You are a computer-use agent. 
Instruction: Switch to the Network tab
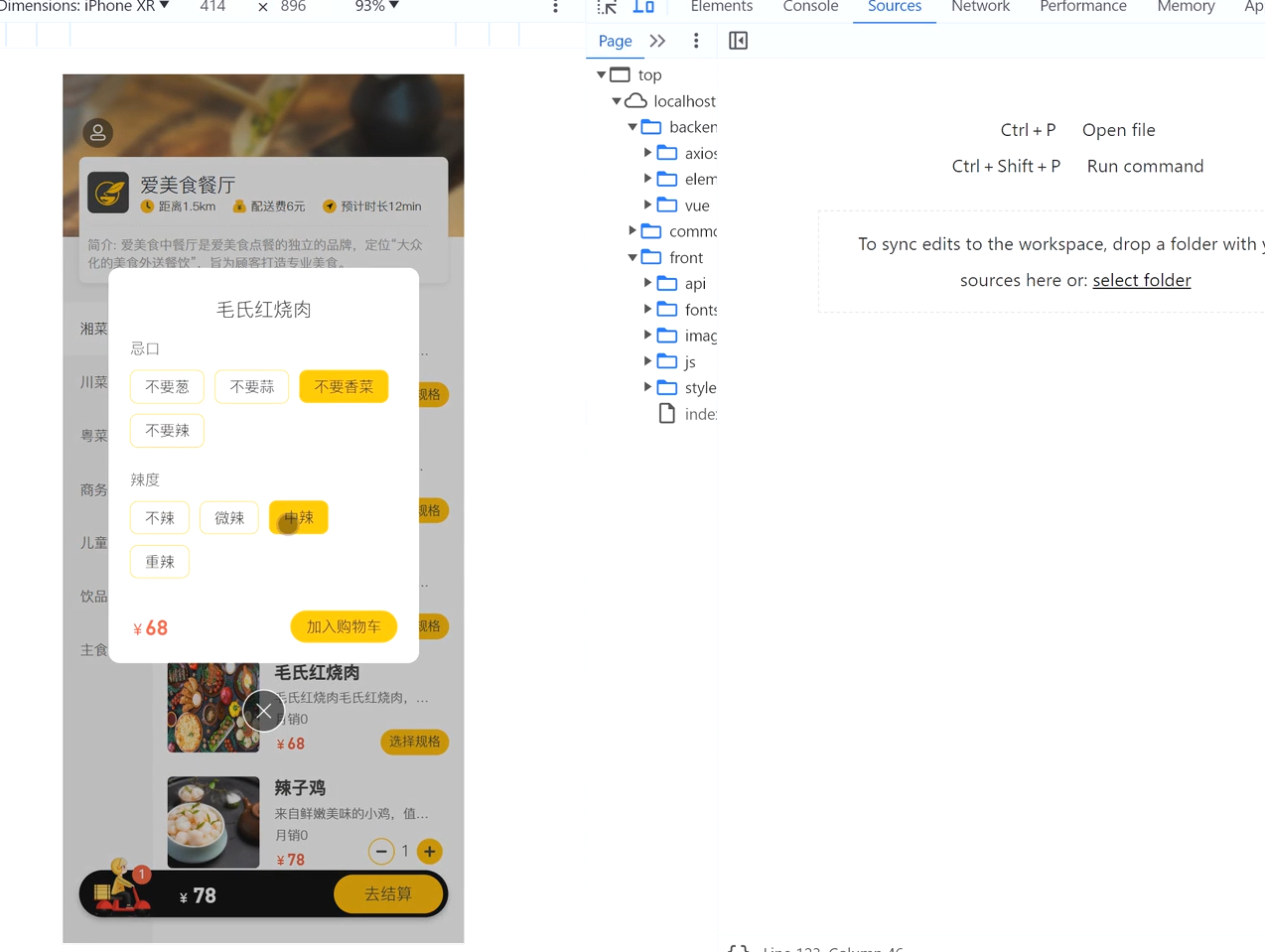point(980,7)
